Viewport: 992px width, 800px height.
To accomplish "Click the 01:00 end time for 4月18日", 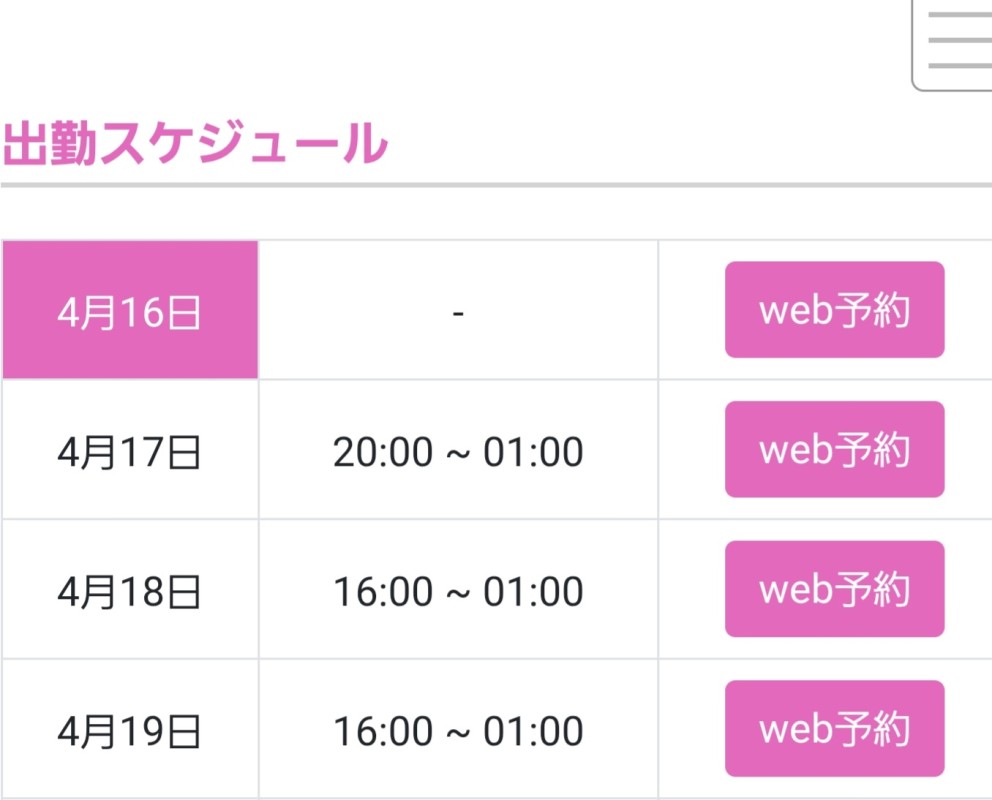I will click(534, 592).
